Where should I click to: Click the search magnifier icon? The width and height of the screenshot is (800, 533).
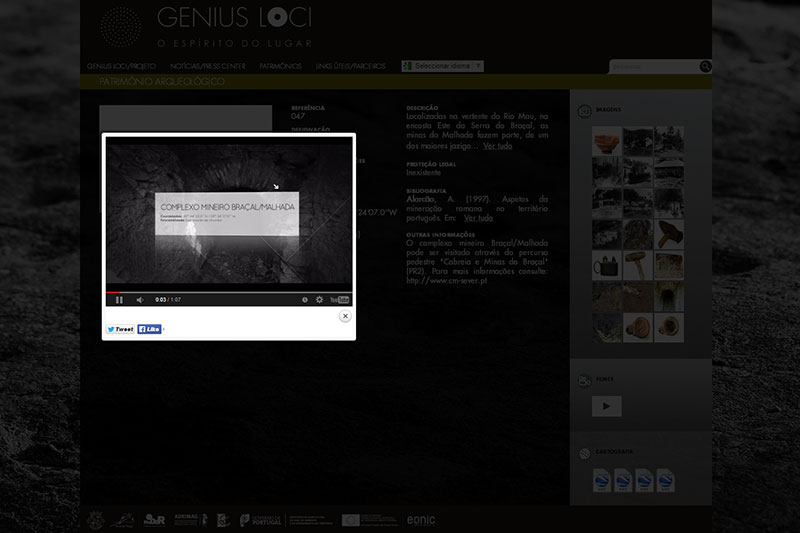(705, 67)
